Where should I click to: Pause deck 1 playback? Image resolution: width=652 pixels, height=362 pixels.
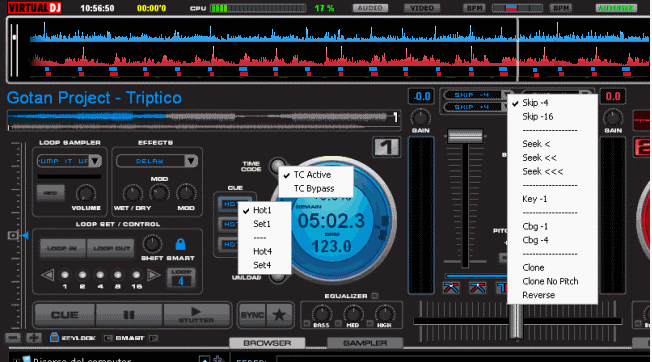coord(129,315)
